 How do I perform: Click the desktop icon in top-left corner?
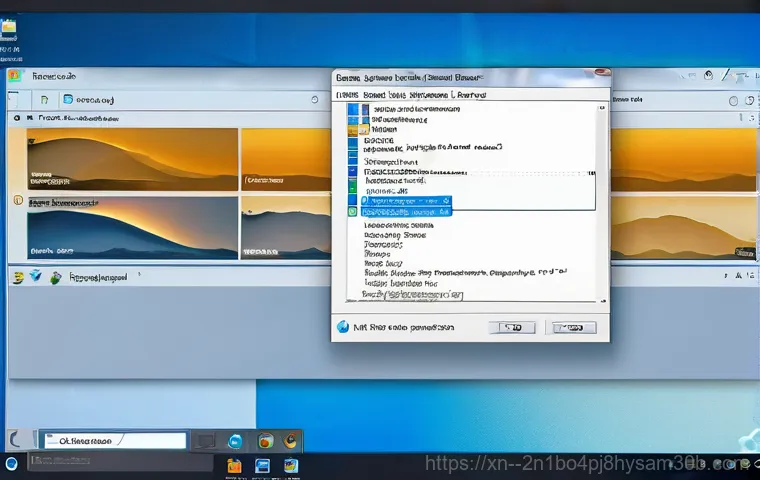(x=9, y=27)
